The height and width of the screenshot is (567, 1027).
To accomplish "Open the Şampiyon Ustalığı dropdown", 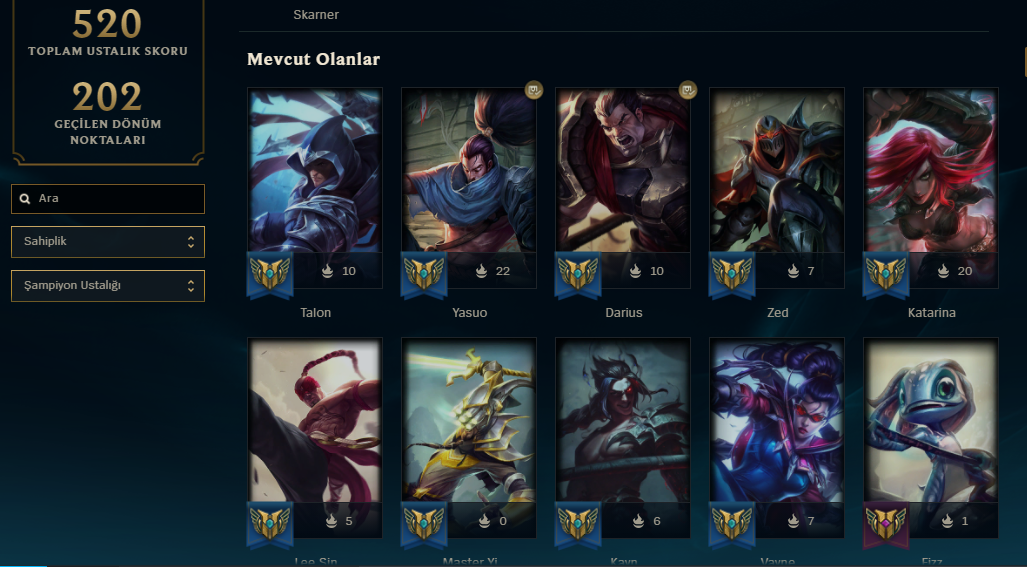I will [x=108, y=286].
